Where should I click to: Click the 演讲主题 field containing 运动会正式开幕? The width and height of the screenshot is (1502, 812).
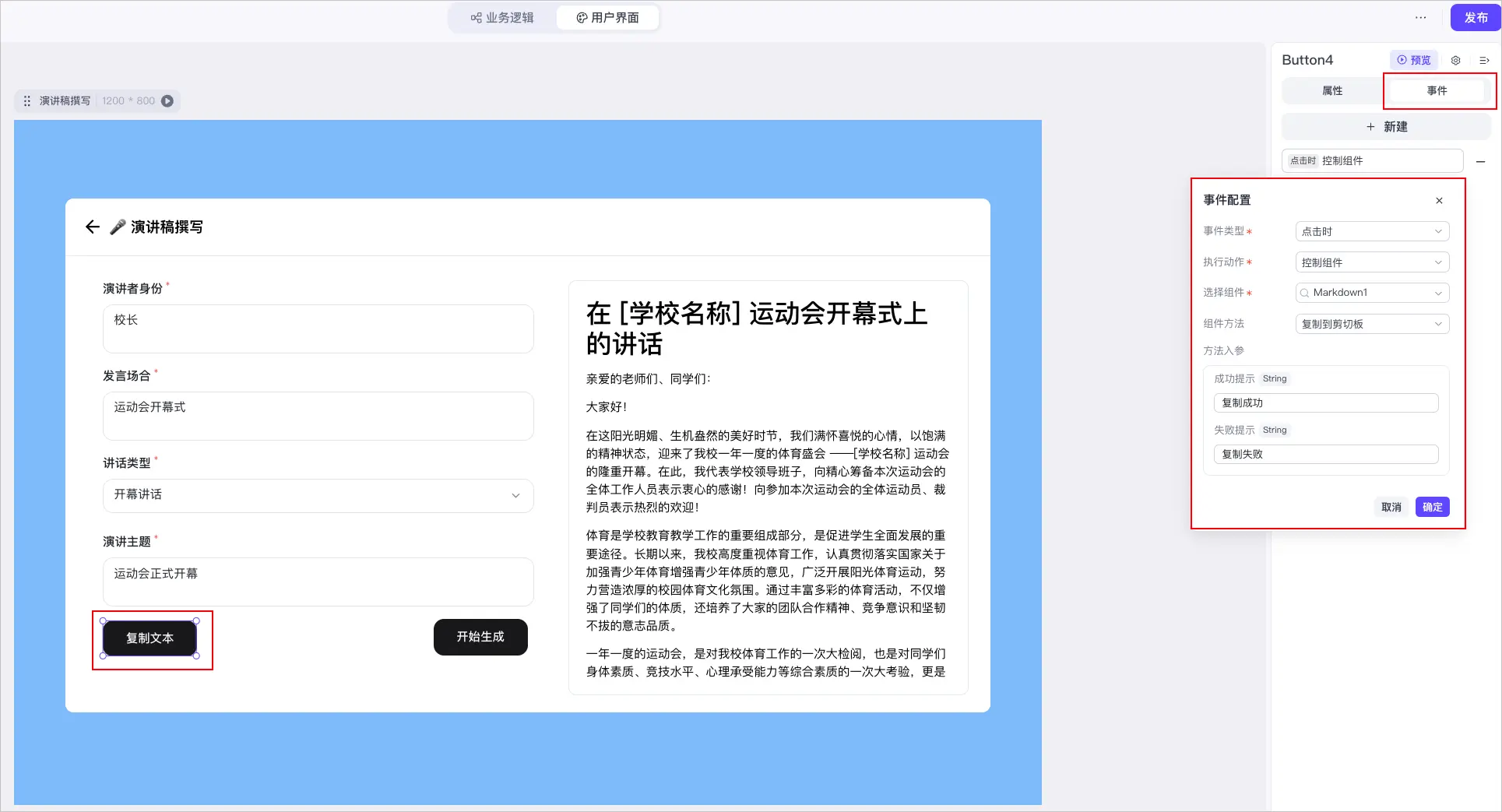[x=318, y=582]
